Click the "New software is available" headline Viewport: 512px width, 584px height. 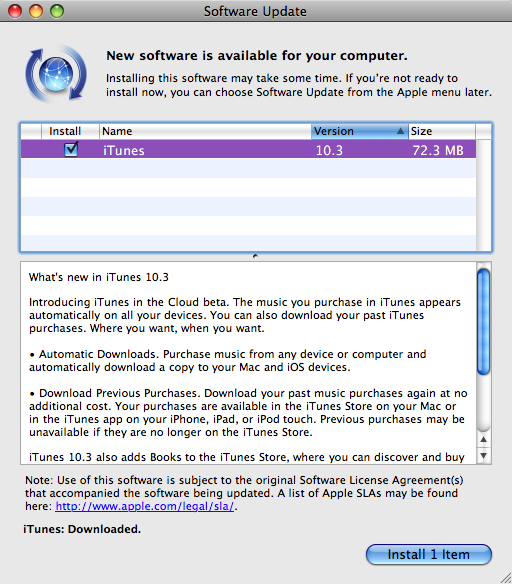coord(257,55)
